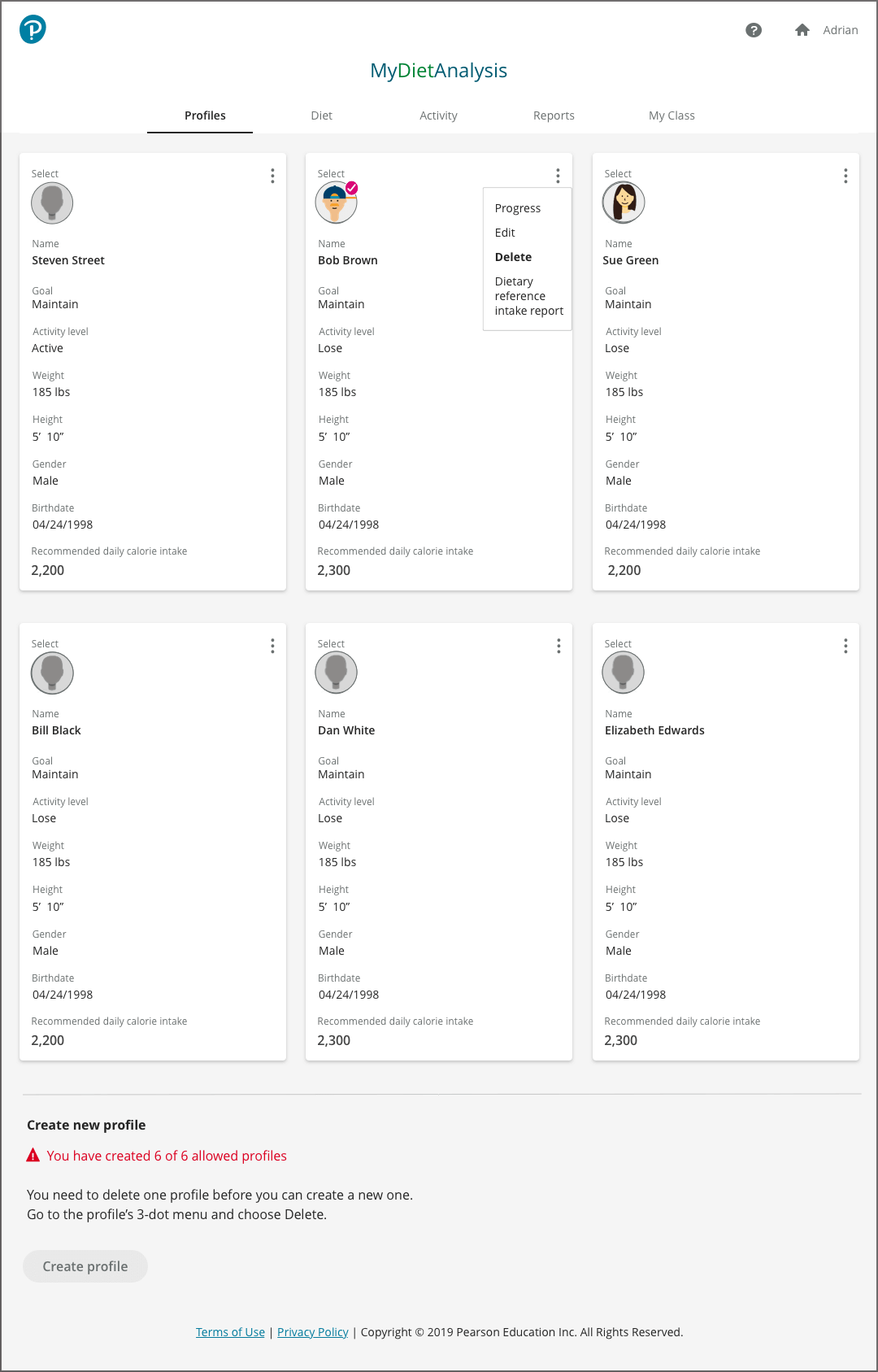Screen dimensions: 878x1372
Task: Open the help question mark icon
Action: click(x=754, y=30)
